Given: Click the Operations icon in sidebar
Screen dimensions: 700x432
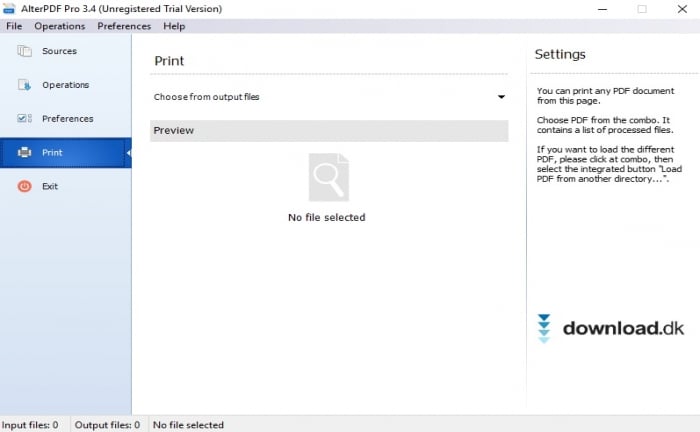Looking at the screenshot, I should [24, 85].
